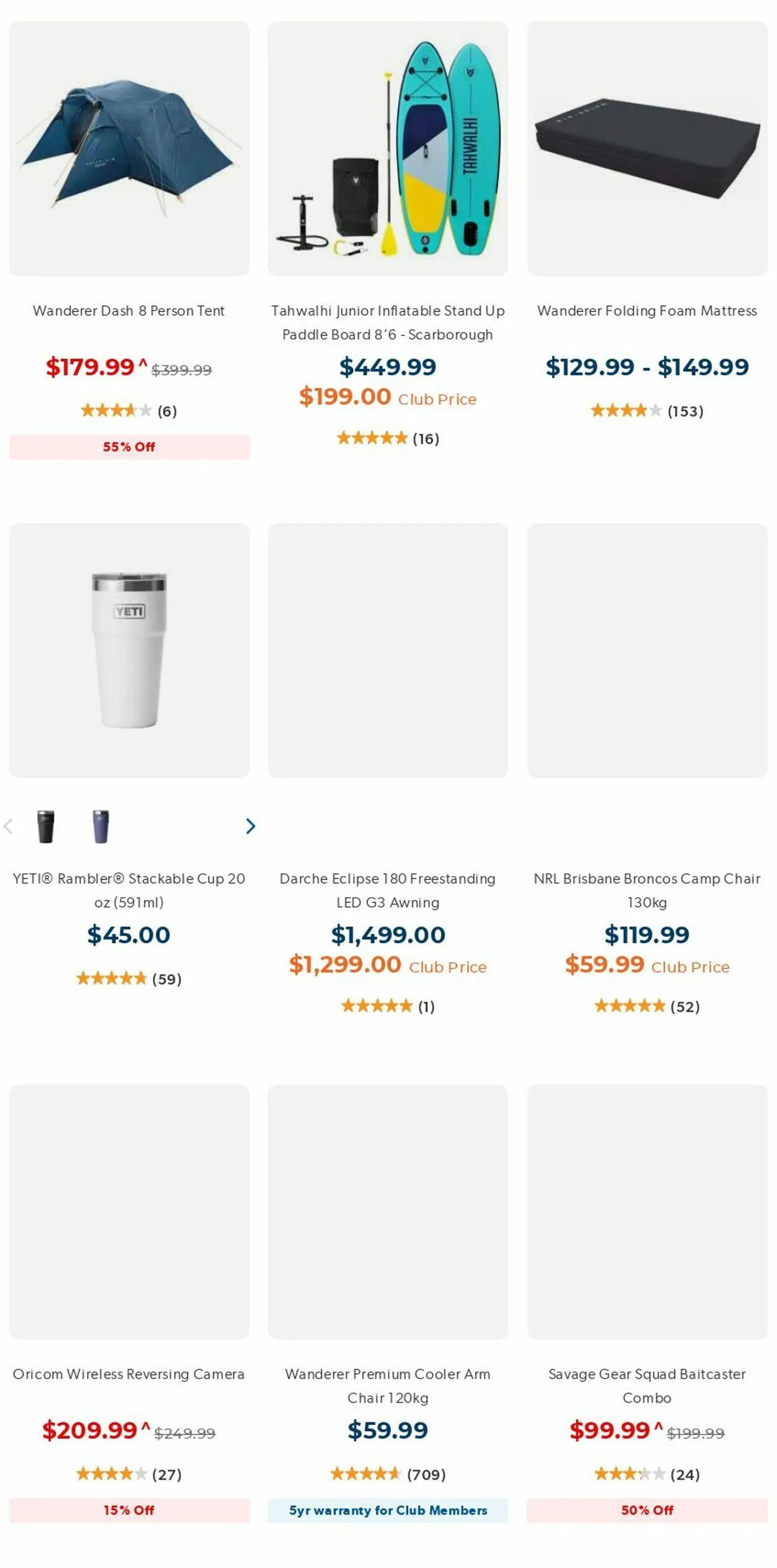The height and width of the screenshot is (1568, 777).
Task: View star rating for Wanderer Cooler Arm Chair
Action: click(365, 1474)
